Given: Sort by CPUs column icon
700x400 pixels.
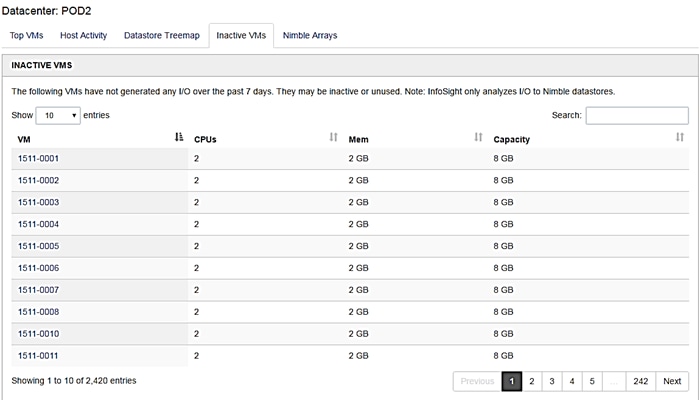Looking at the screenshot, I should point(333,137).
